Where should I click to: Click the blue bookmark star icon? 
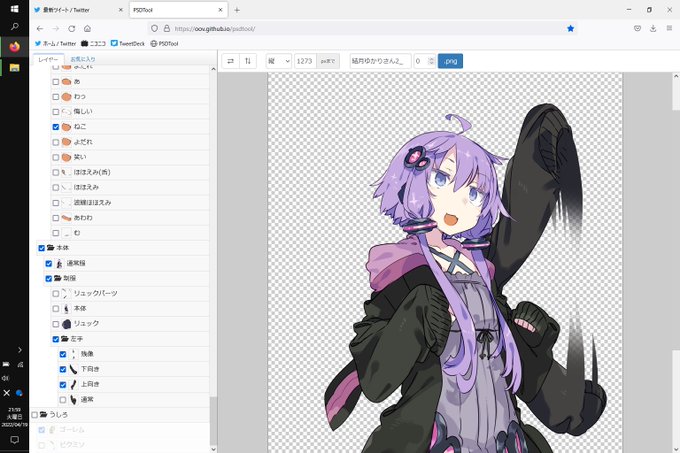[x=570, y=29]
